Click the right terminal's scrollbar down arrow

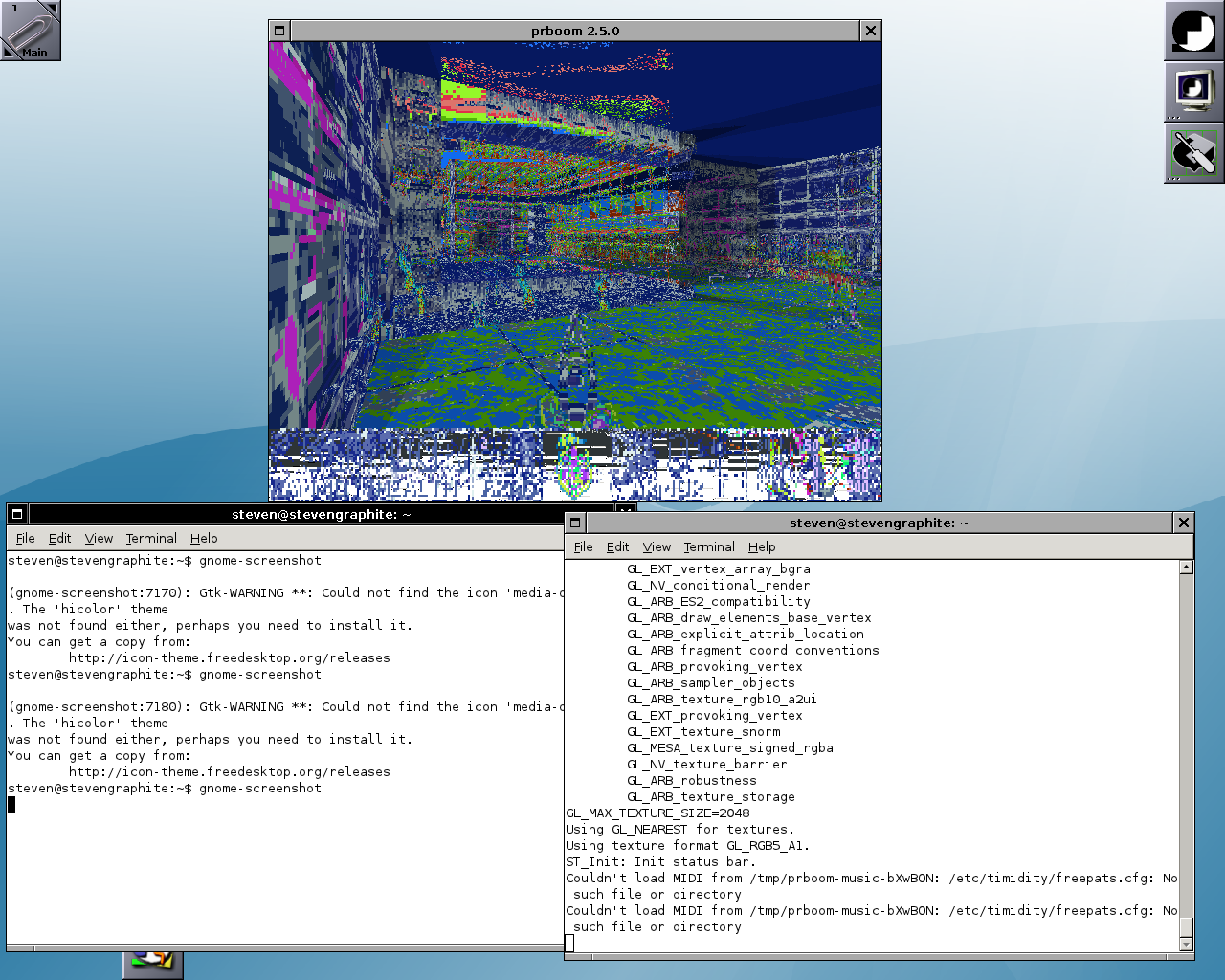pos(1187,945)
